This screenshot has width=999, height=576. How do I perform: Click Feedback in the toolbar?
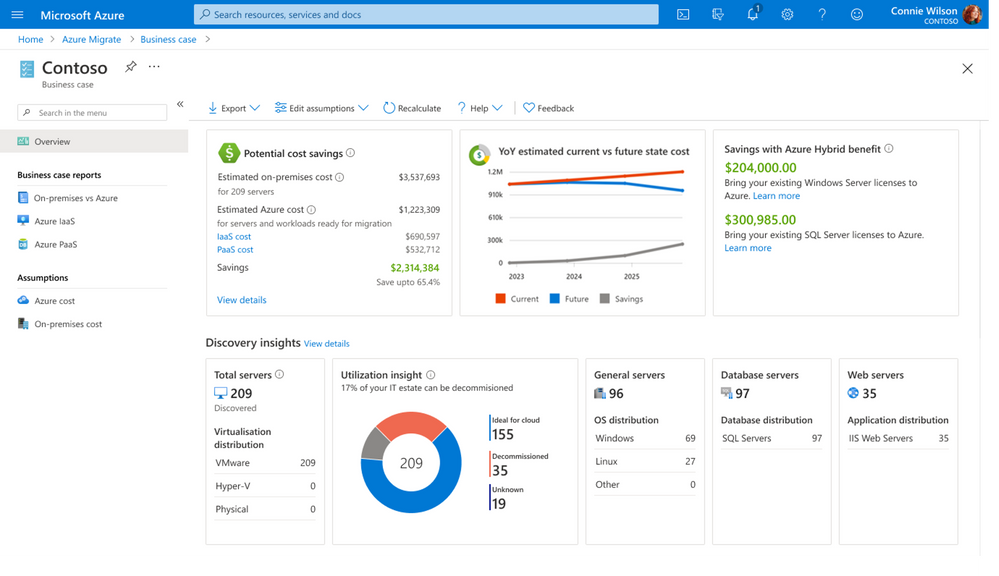point(549,108)
